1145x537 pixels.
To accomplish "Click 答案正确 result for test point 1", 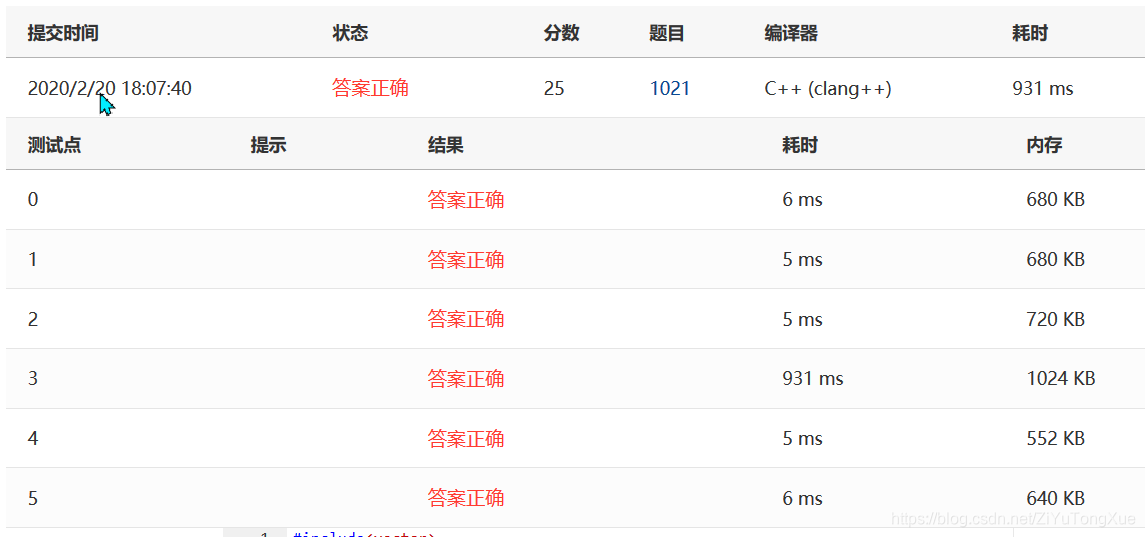I will 466,259.
